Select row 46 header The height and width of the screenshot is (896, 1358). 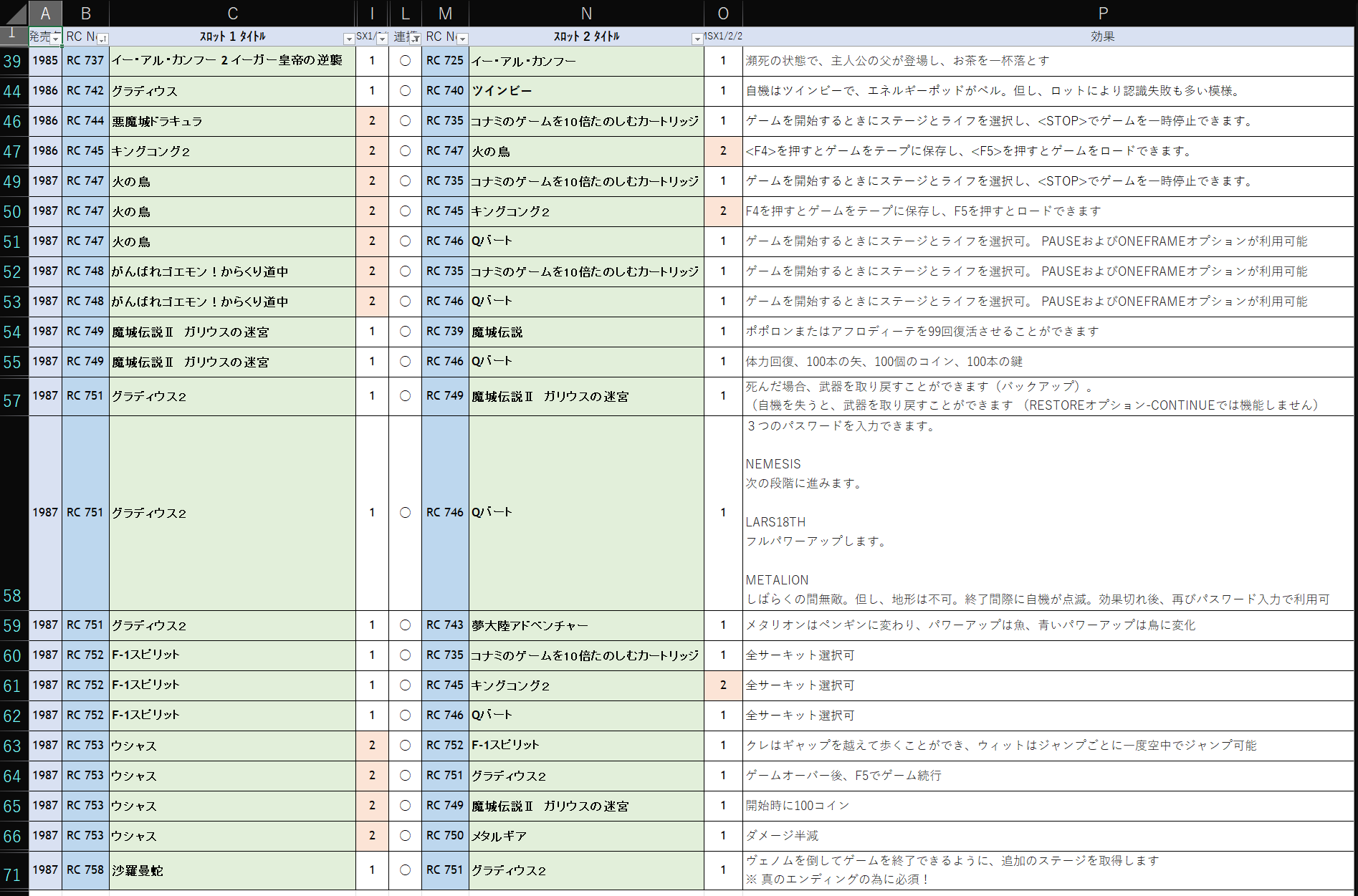(x=14, y=121)
